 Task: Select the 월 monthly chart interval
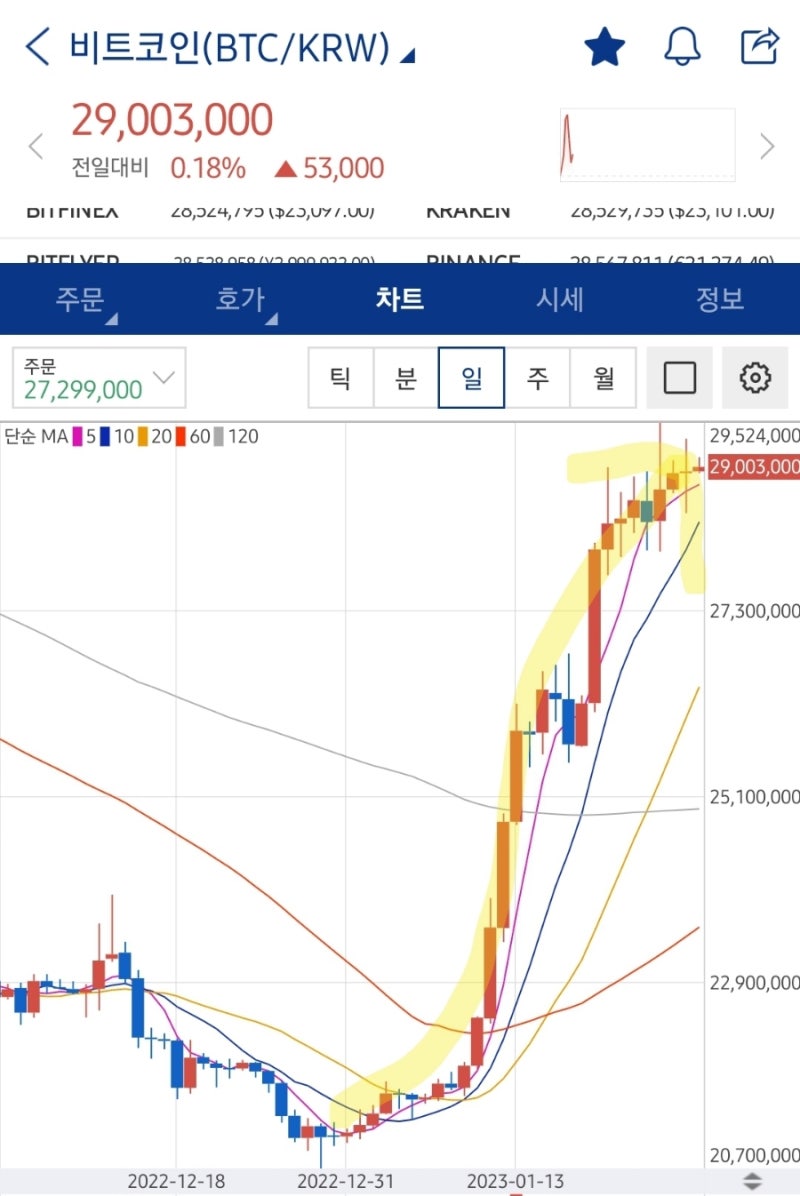click(604, 378)
